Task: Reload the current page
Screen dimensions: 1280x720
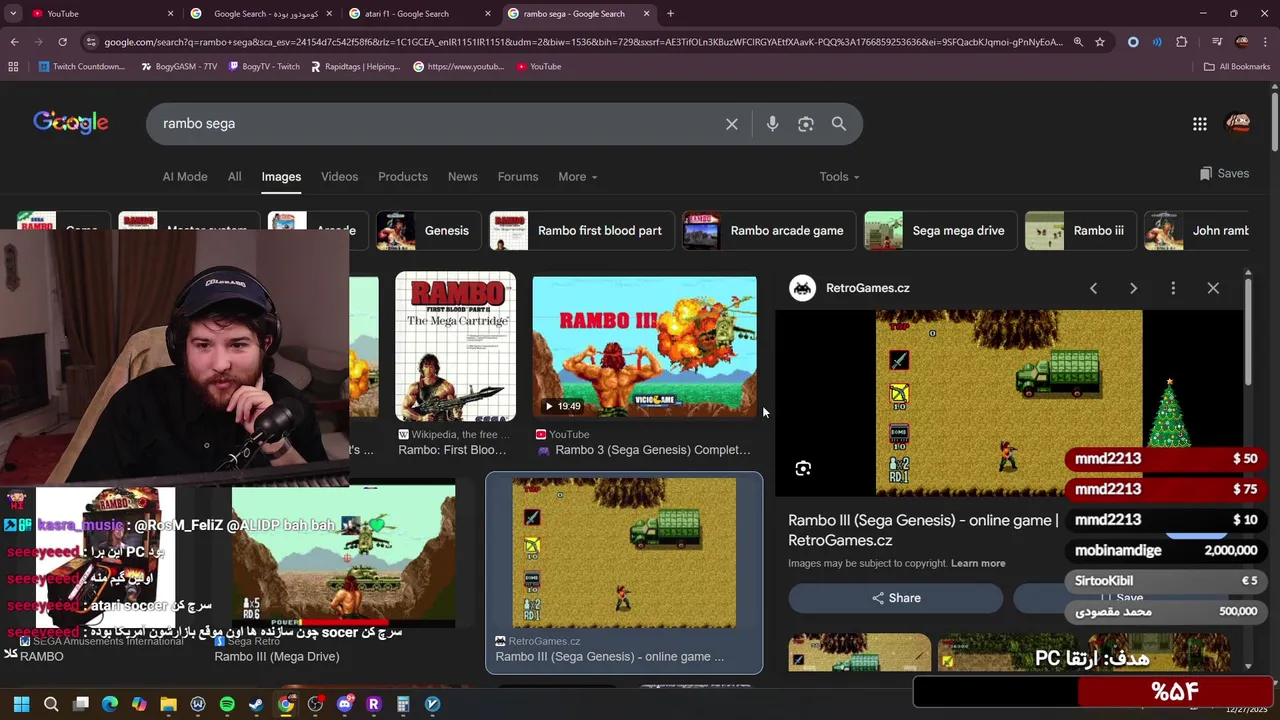Action: (62, 42)
